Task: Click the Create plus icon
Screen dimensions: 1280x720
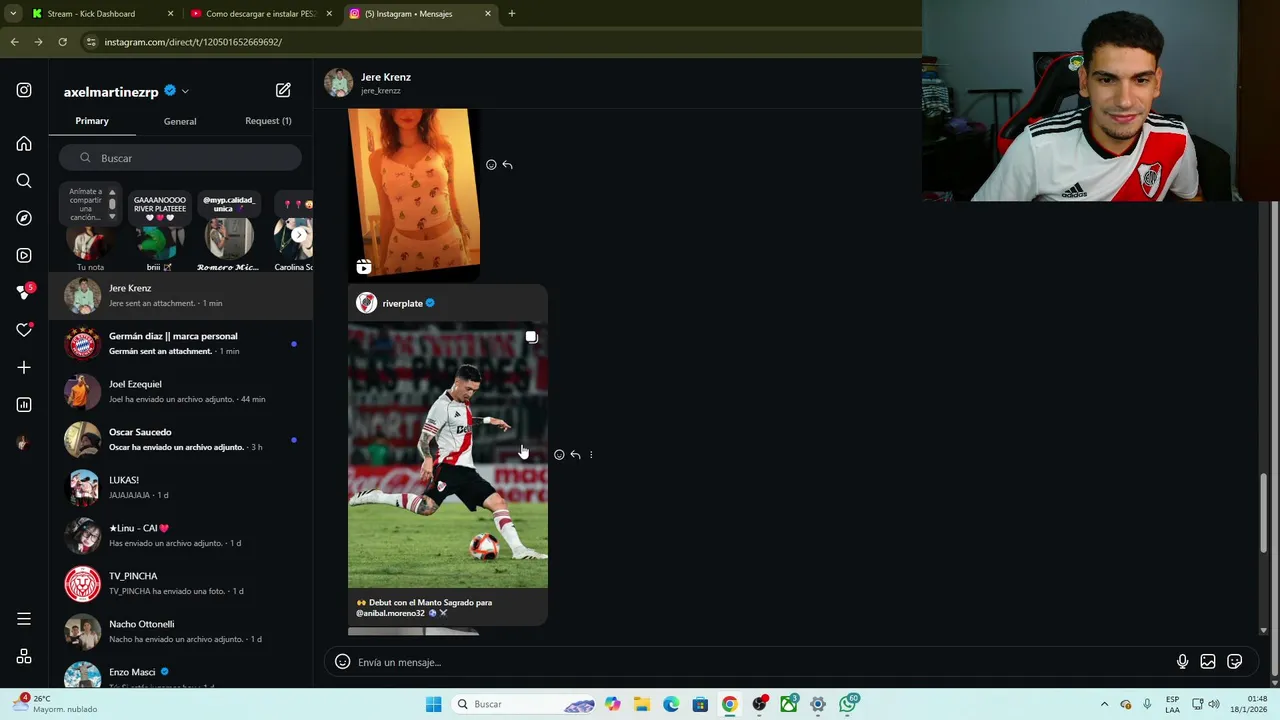Action: click(24, 367)
